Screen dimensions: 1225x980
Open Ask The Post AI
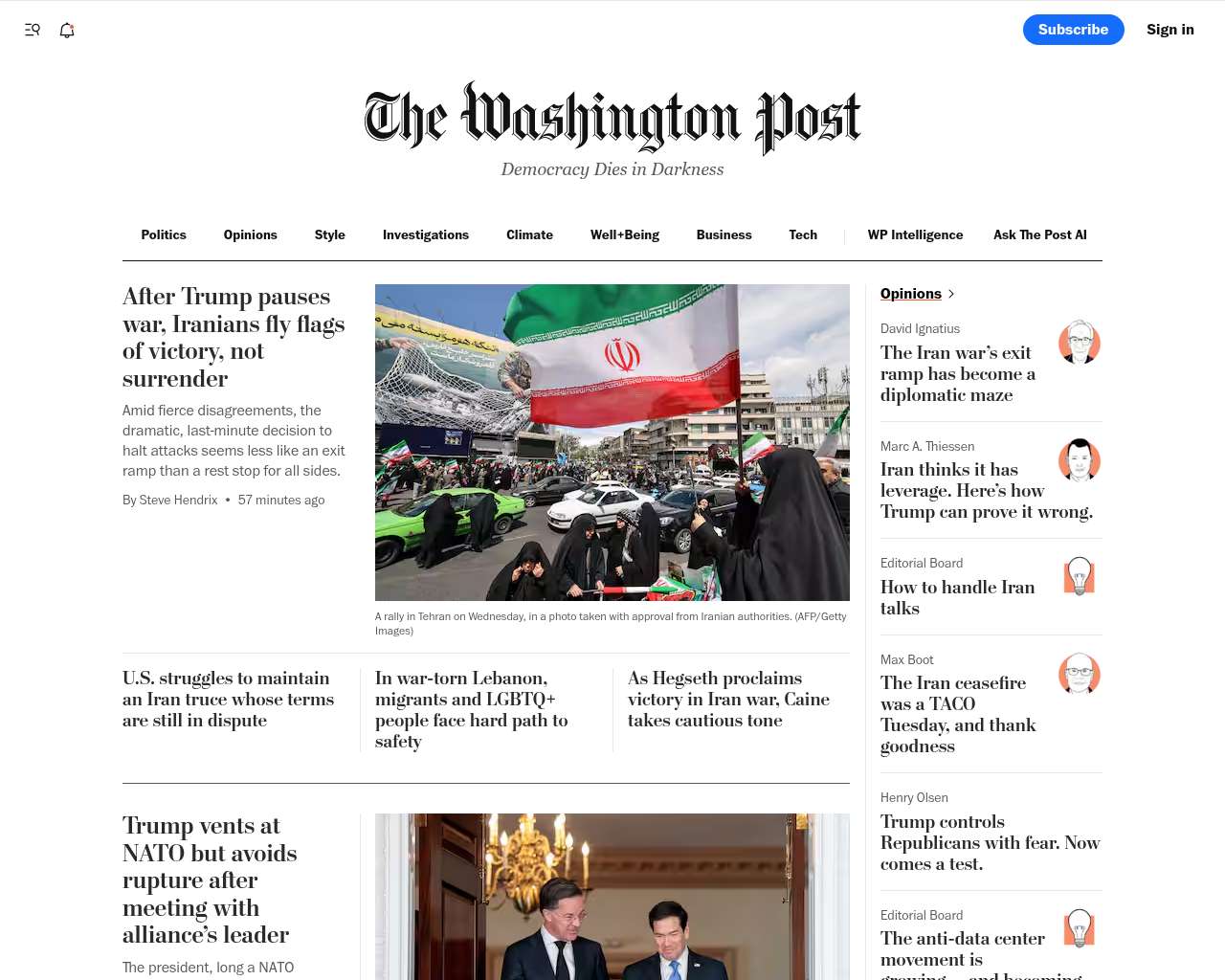[x=1040, y=234]
